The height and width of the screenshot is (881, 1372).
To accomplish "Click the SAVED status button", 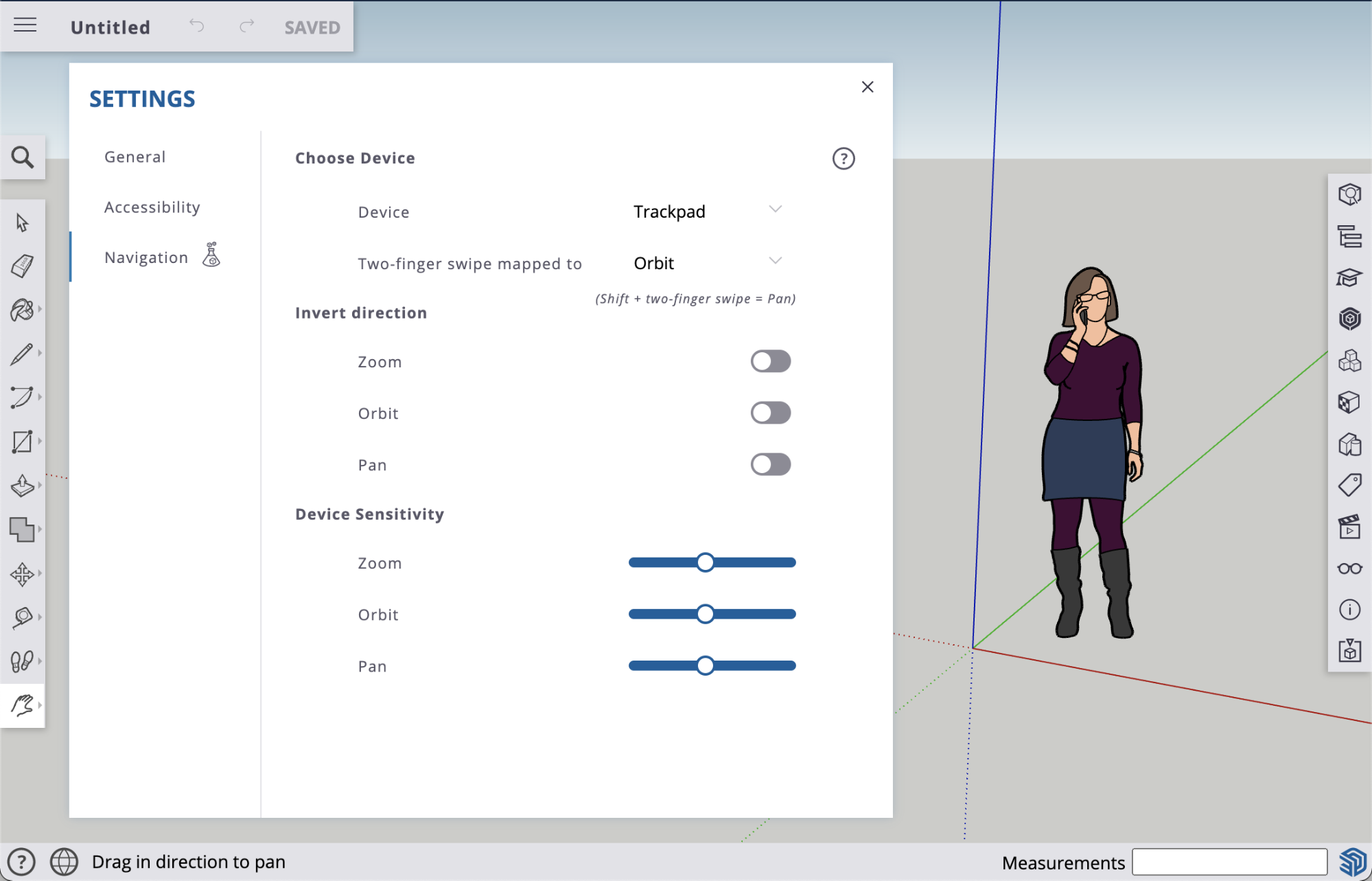I will pos(312,27).
